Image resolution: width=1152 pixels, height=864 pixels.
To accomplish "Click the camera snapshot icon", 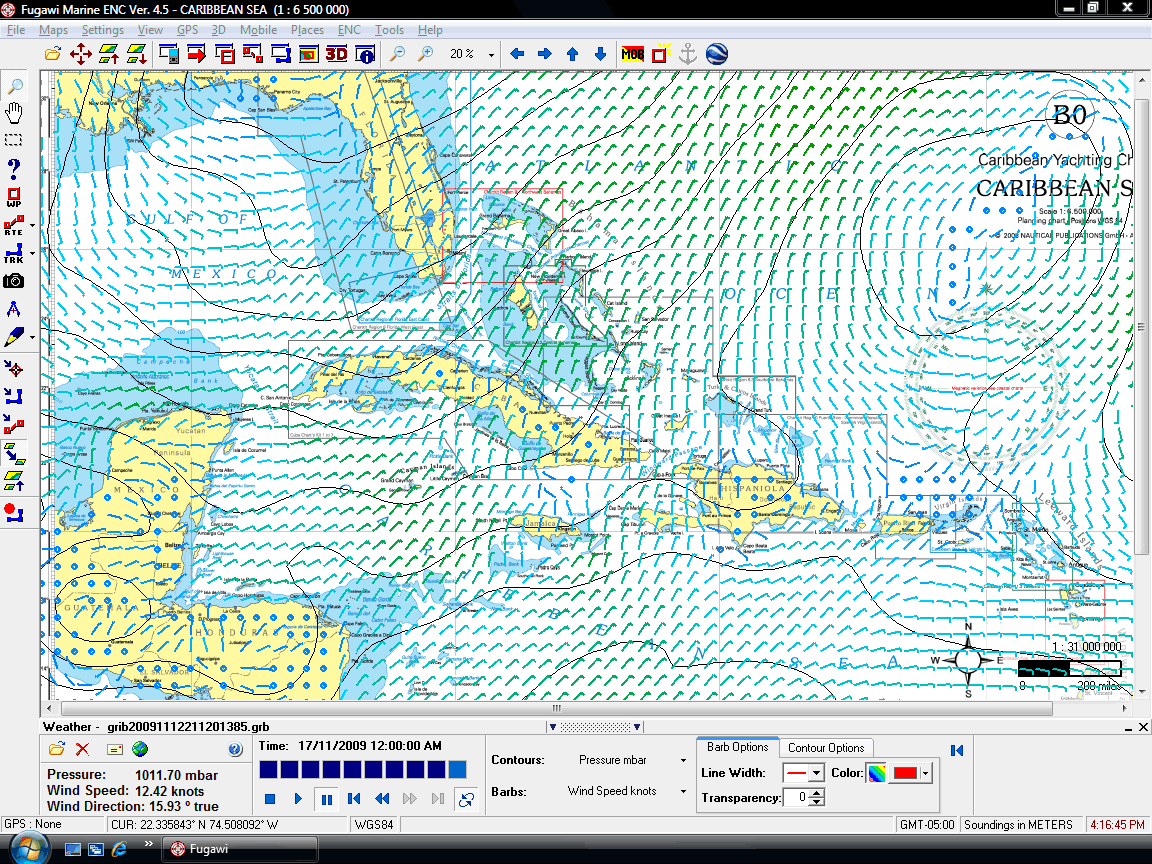I will coord(14,281).
